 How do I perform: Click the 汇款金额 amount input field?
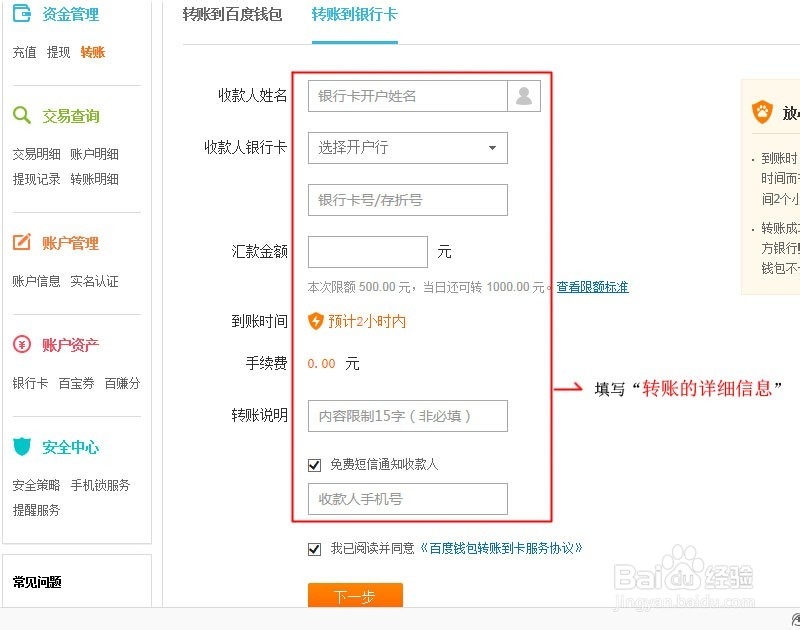tap(367, 251)
